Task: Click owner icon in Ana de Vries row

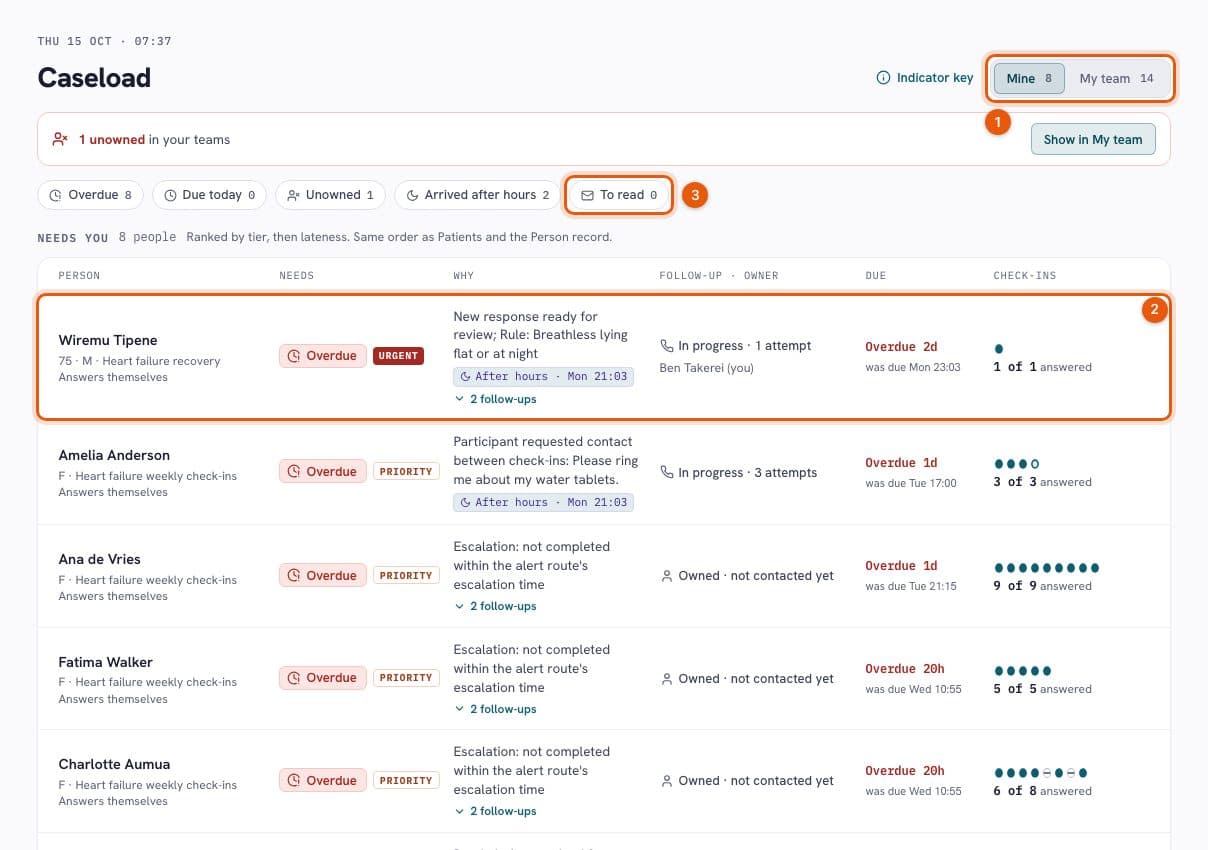Action: pyautogui.click(x=667, y=576)
